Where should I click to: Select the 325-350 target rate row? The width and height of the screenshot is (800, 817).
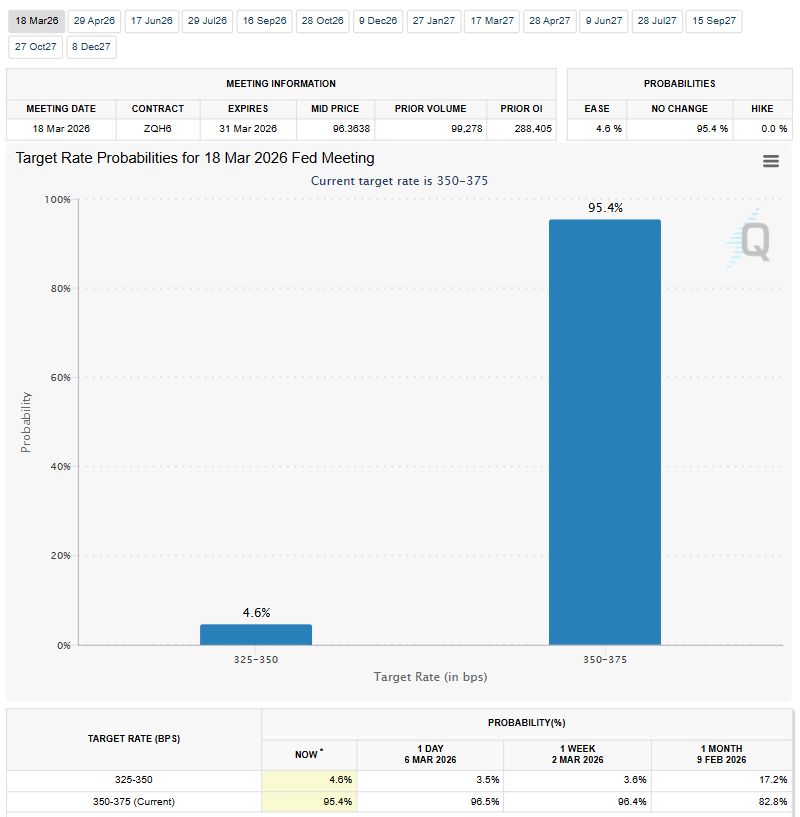click(x=133, y=780)
